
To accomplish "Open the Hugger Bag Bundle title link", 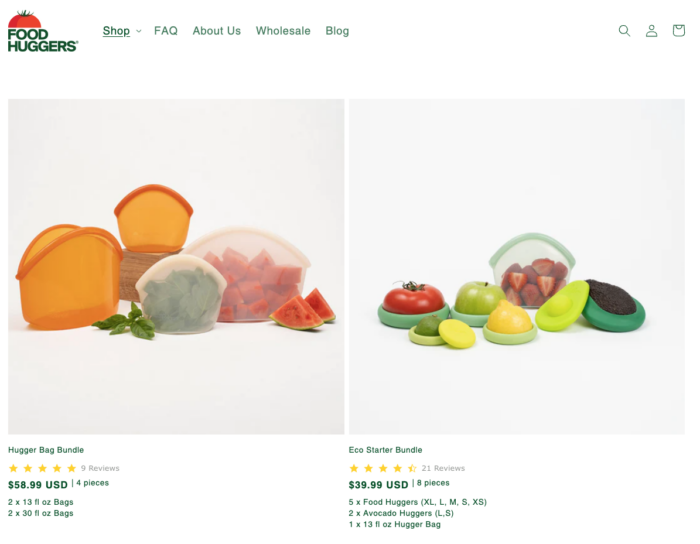I will point(46,450).
